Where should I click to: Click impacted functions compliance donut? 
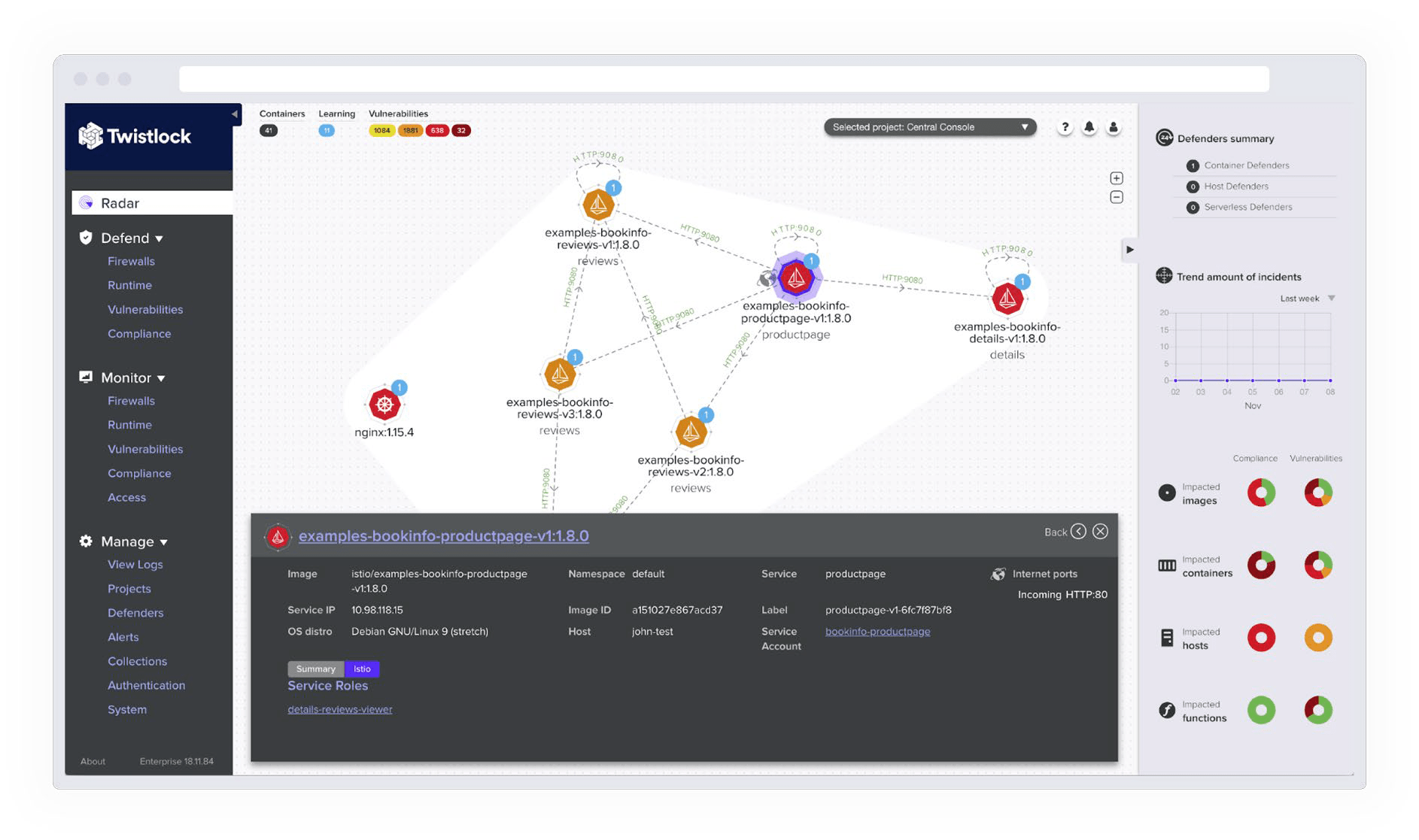[x=1262, y=710]
